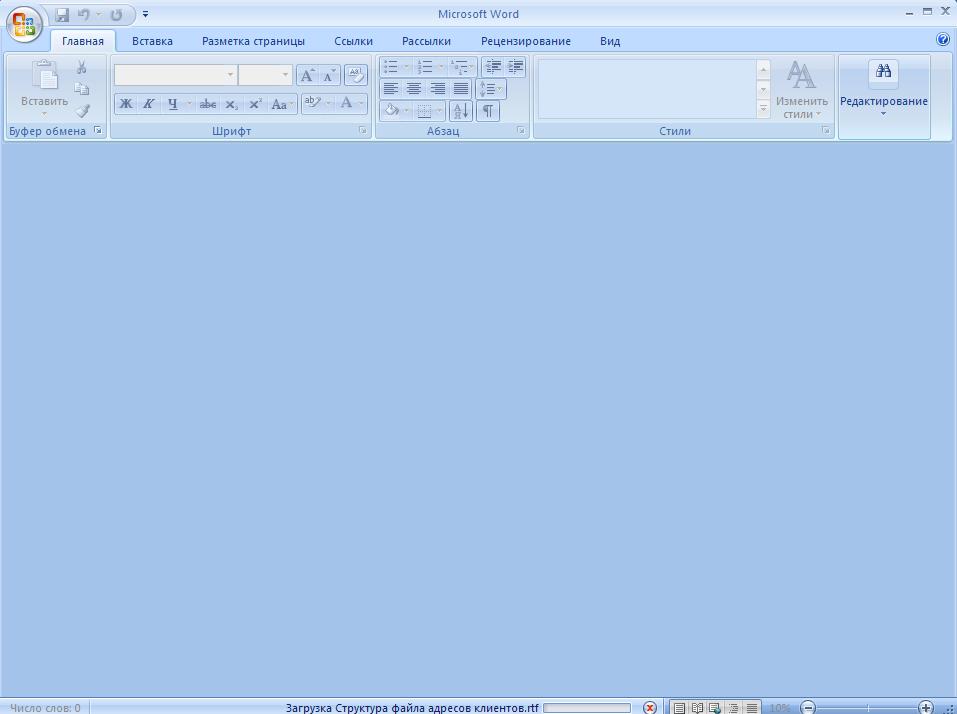
Task: Toggle superscript x² formatting
Action: click(255, 104)
